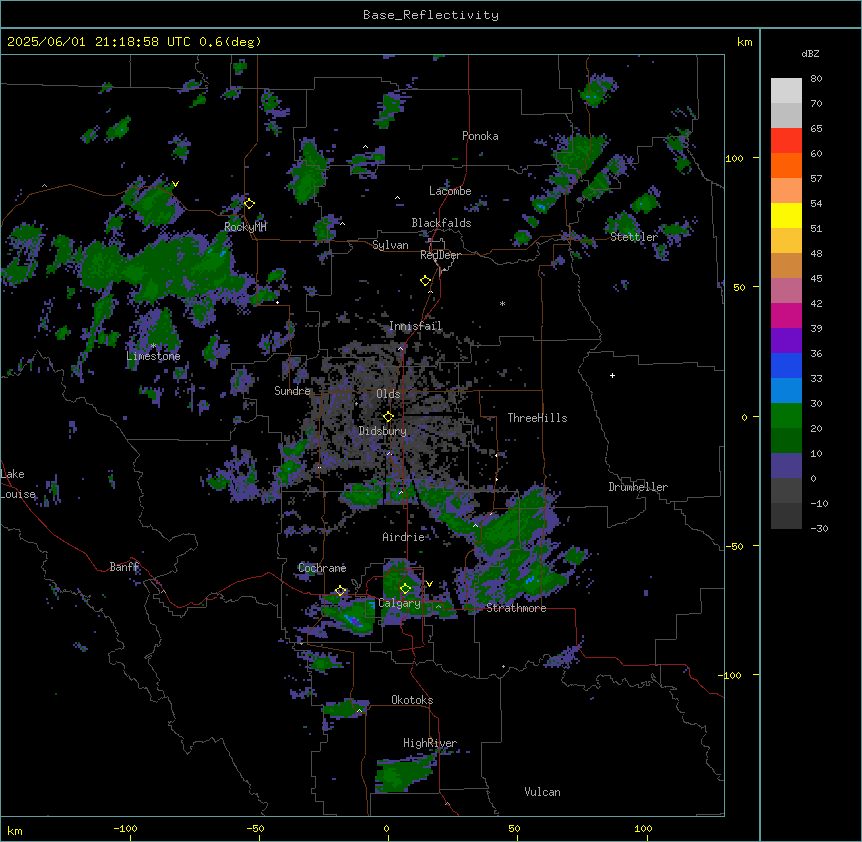Image resolution: width=862 pixels, height=842 pixels.
Task: Click the Airdrie label
Action: tap(403, 537)
